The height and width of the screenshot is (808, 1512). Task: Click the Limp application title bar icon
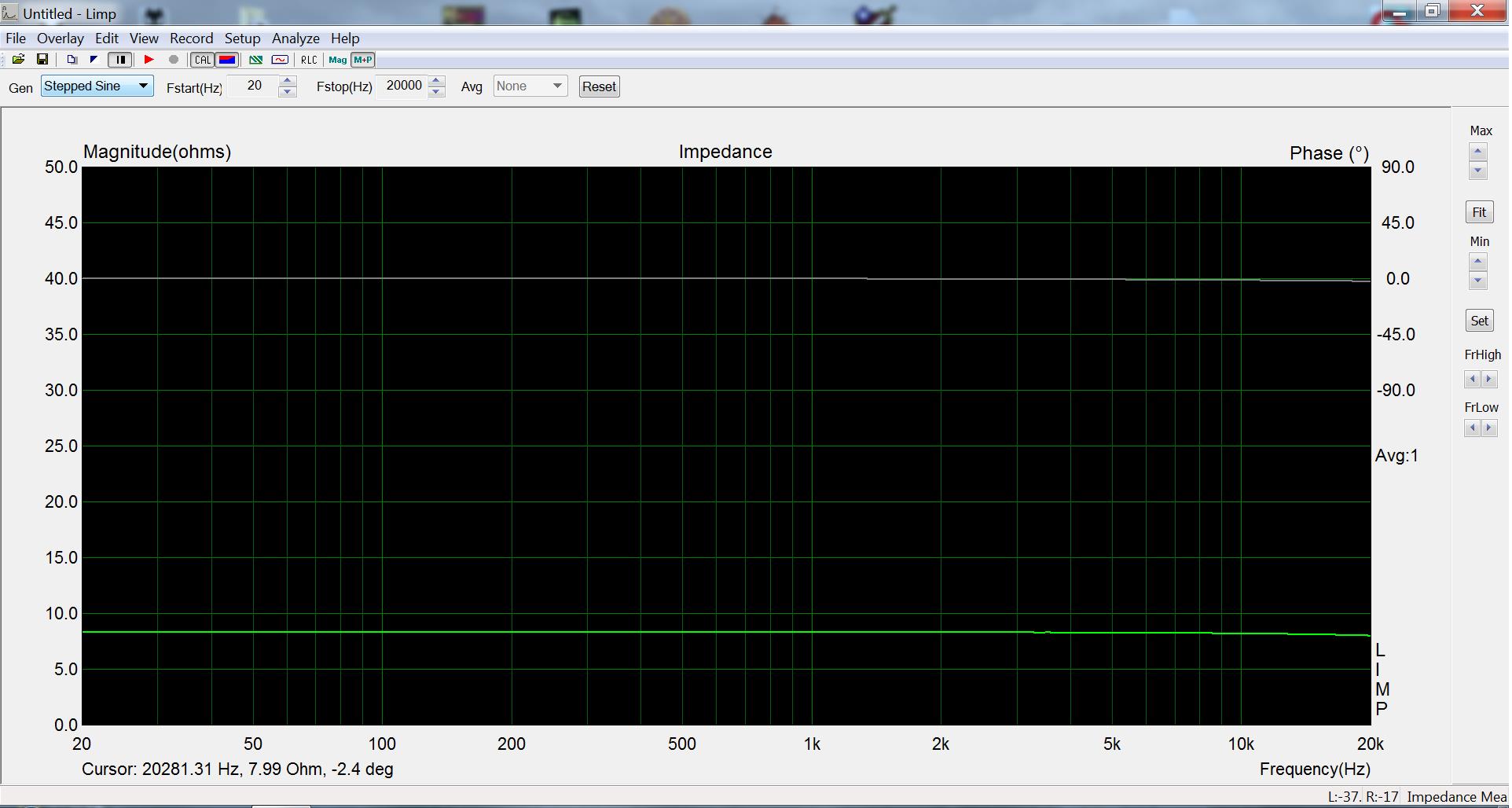point(9,13)
